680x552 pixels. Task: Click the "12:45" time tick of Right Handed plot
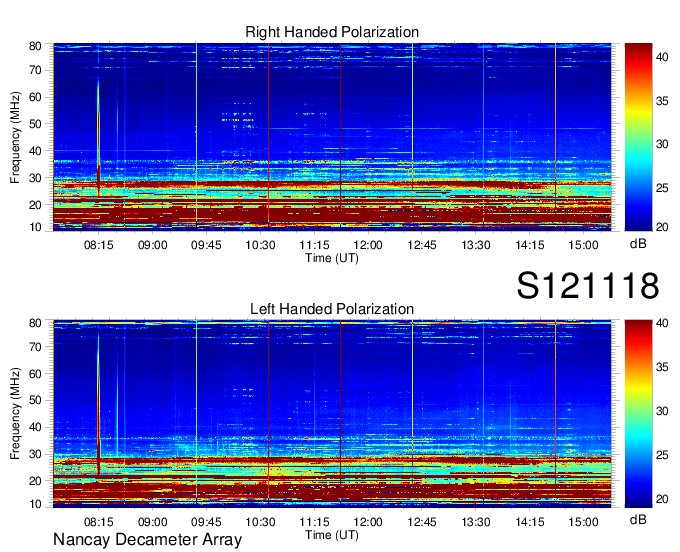pyautogui.click(x=422, y=245)
